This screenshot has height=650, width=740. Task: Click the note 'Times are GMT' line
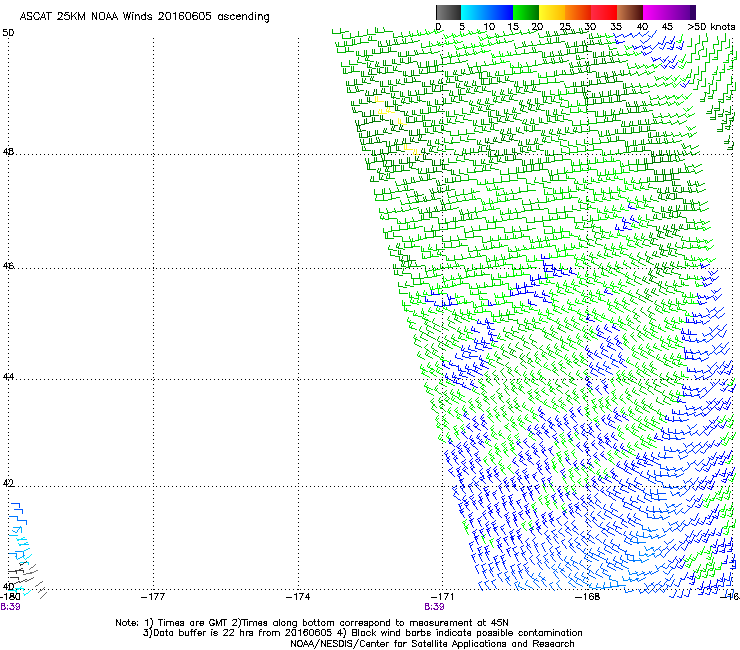coord(312,623)
